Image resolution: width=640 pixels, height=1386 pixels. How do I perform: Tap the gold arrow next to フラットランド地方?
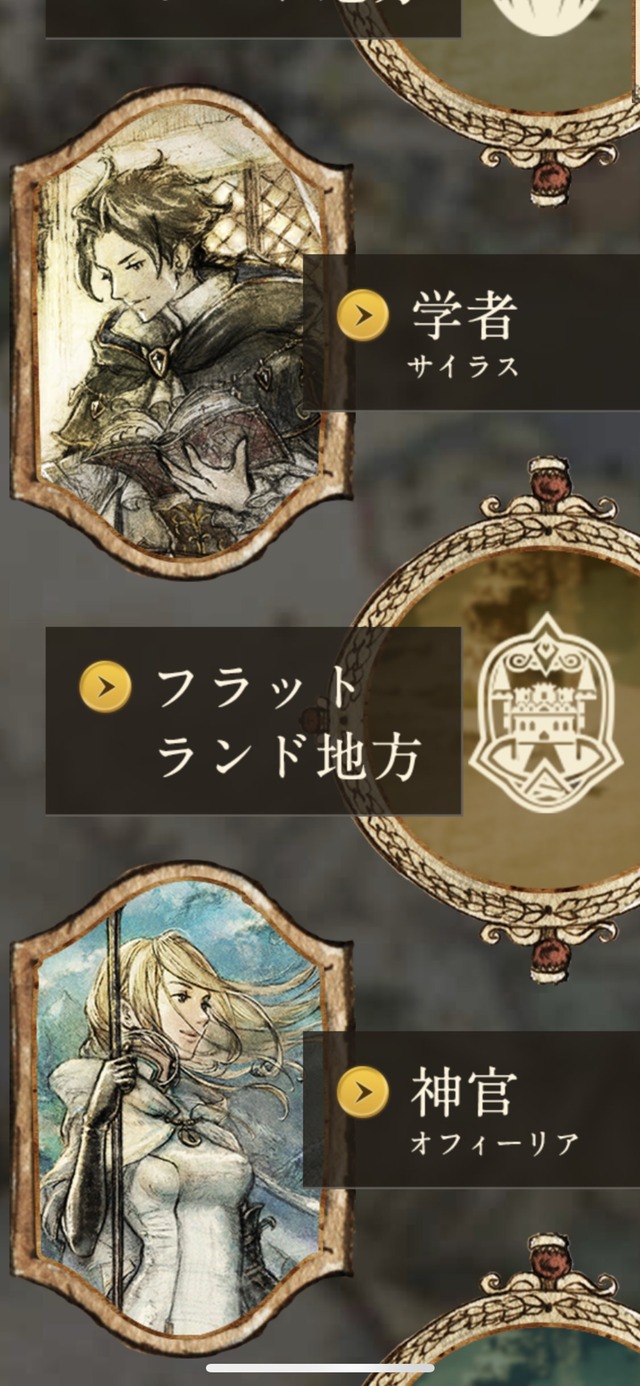(105, 687)
